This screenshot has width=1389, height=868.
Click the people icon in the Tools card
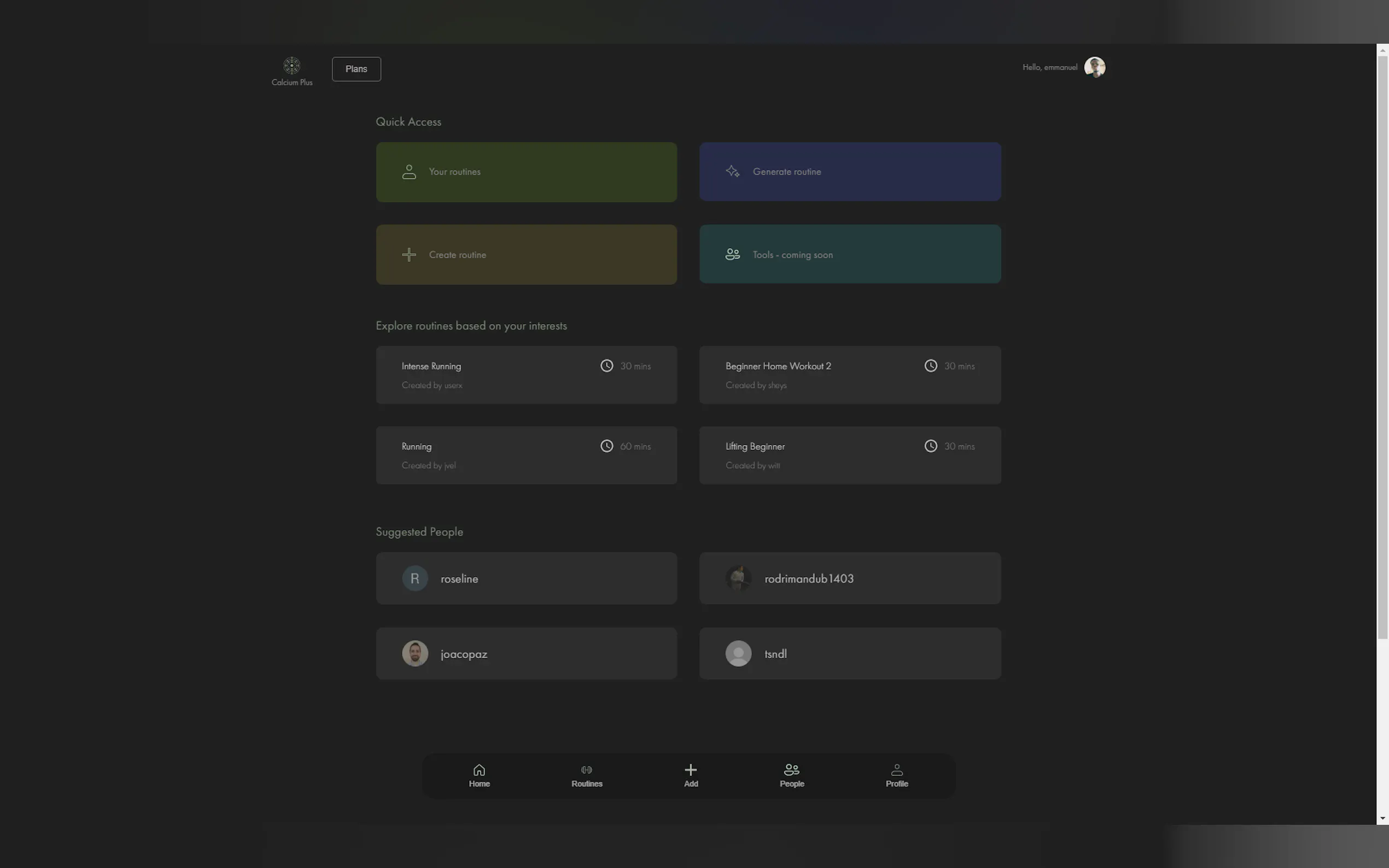click(x=732, y=254)
